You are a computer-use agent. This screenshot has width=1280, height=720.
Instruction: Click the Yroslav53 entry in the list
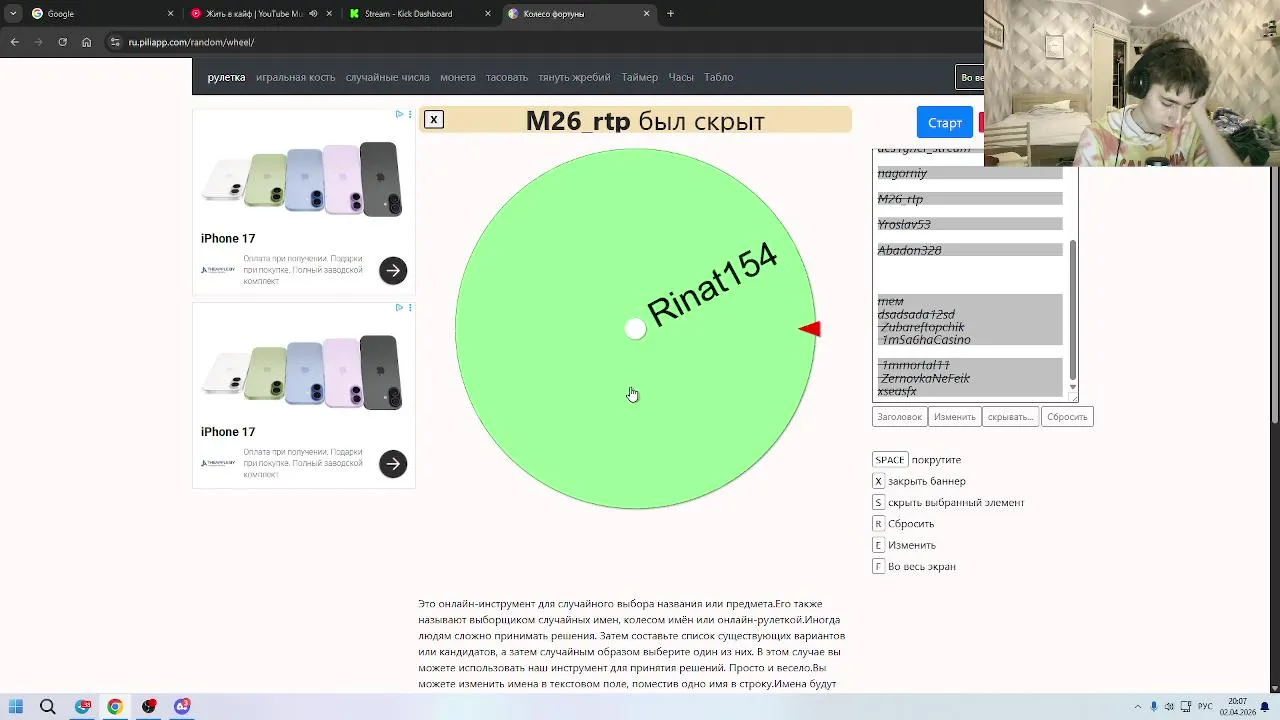point(970,224)
